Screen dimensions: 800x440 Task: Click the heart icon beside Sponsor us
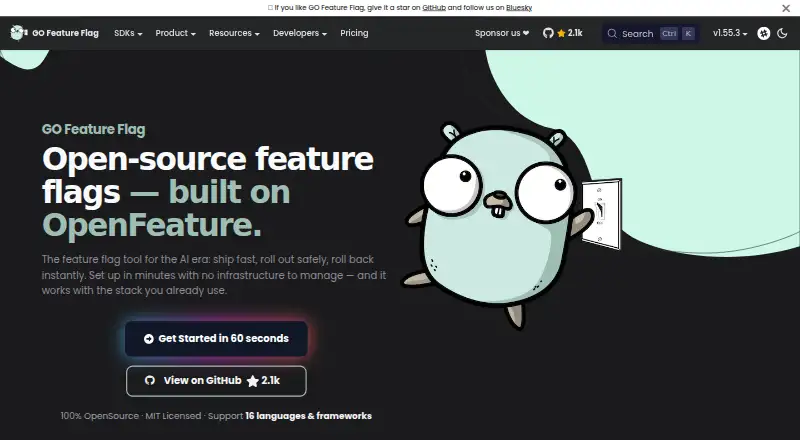526,33
